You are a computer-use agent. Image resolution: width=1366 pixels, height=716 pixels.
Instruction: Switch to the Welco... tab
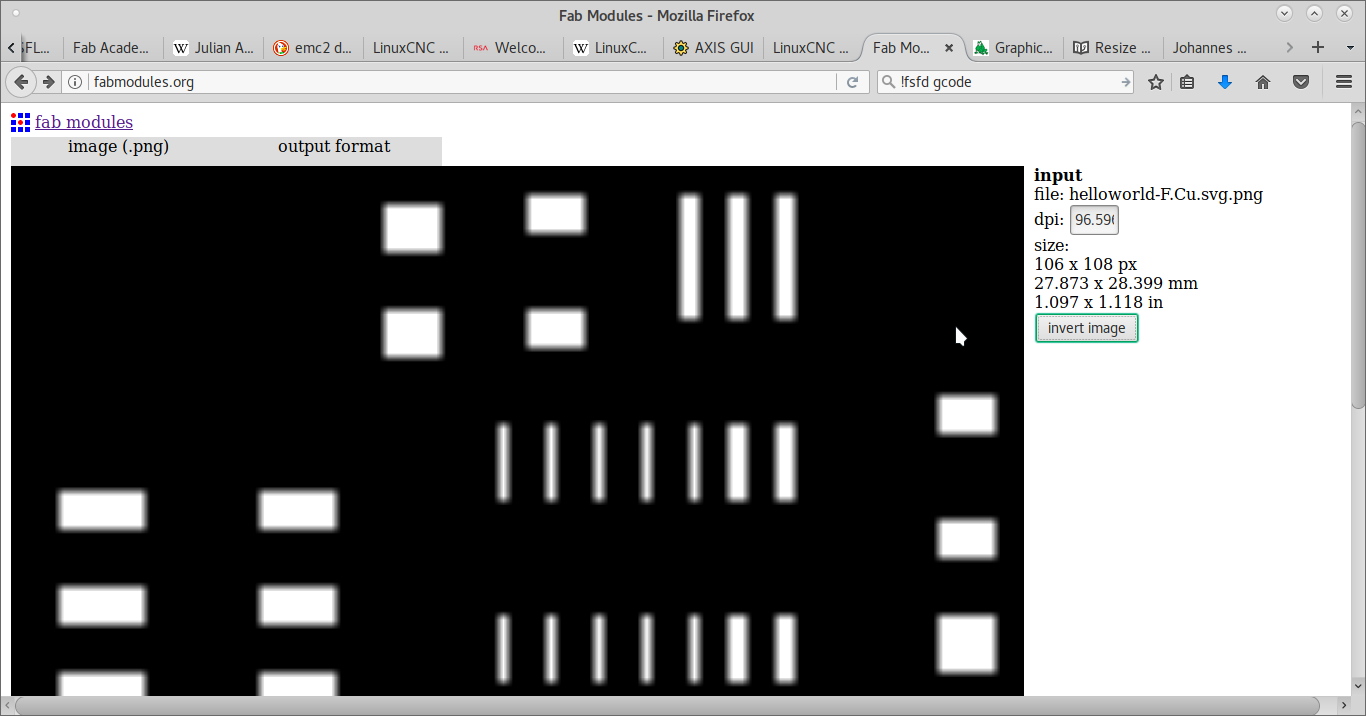pos(513,47)
